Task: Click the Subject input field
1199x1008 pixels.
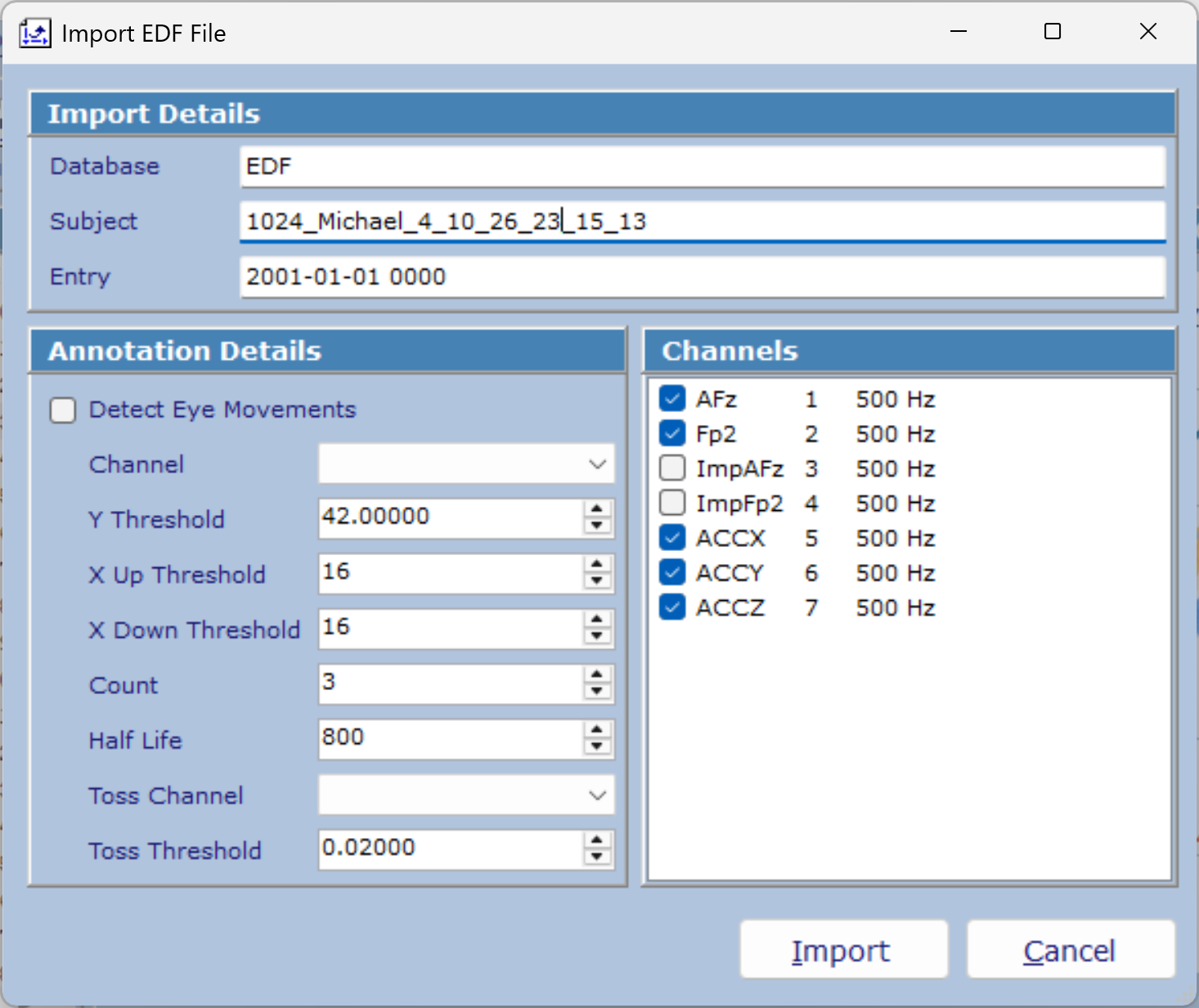Action: [x=703, y=222]
